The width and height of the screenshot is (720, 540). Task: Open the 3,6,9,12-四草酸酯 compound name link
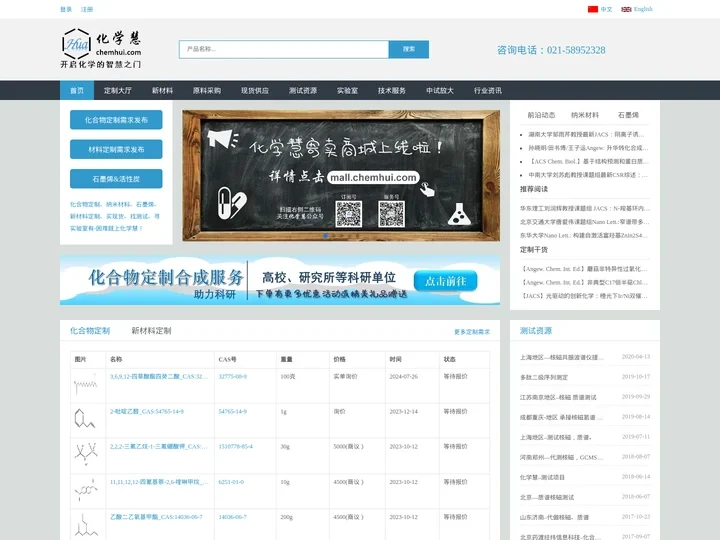tap(159, 377)
